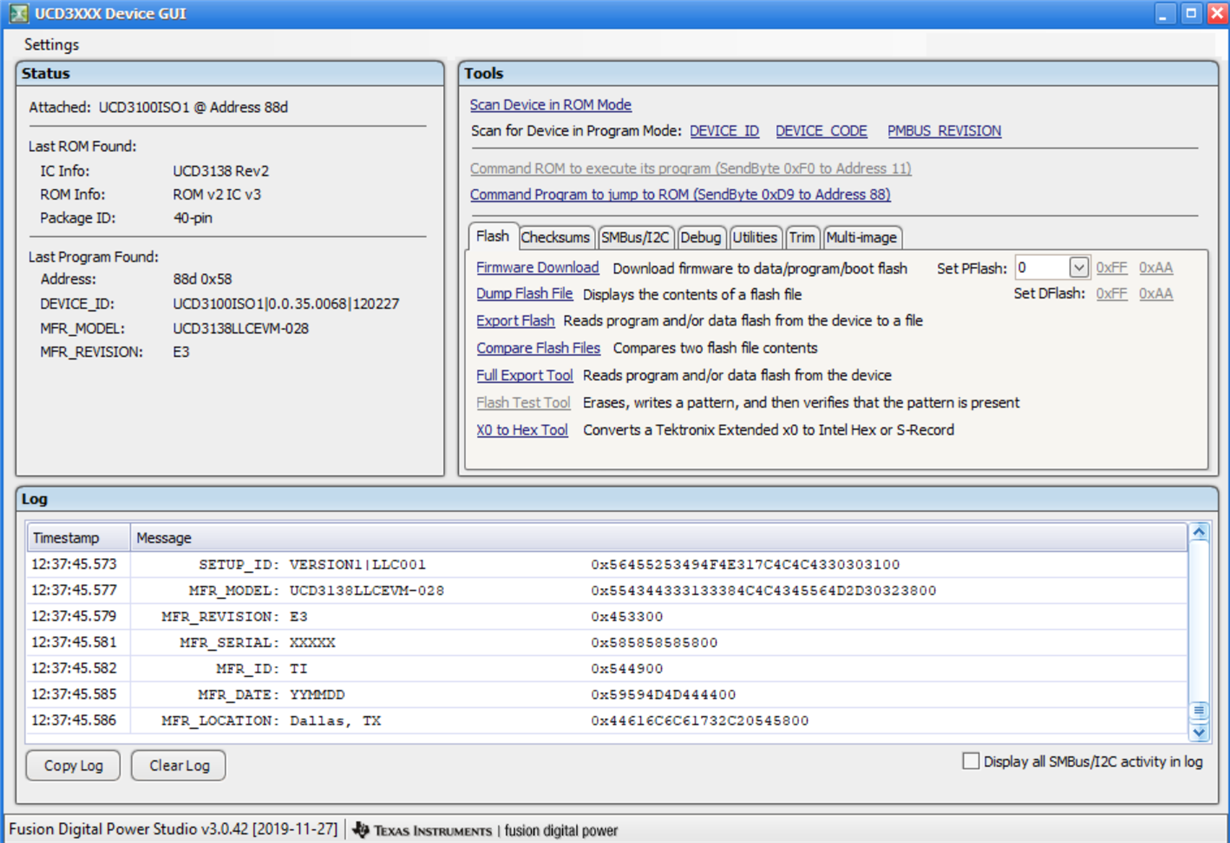Open Firmware Download tool
The height and width of the screenshot is (843, 1230).
tap(538, 268)
